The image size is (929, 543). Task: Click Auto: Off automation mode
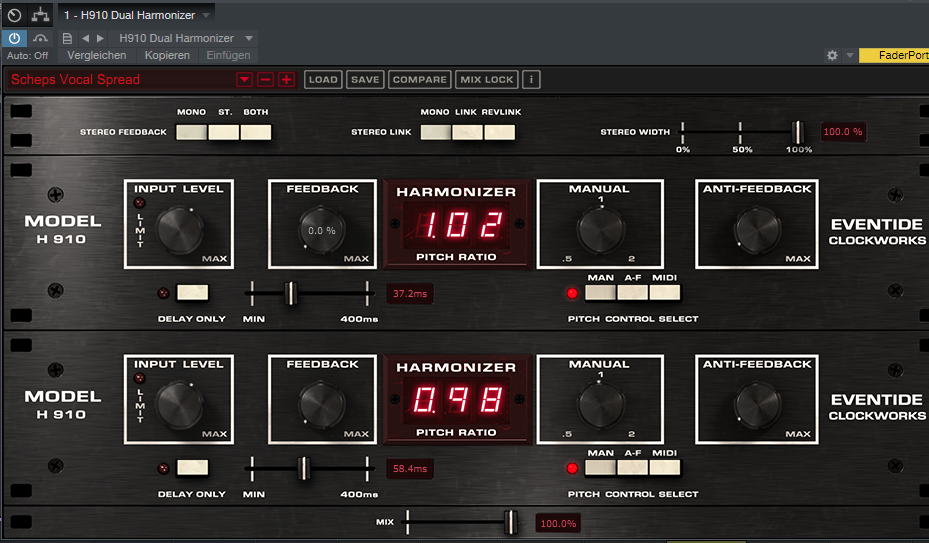[27, 55]
